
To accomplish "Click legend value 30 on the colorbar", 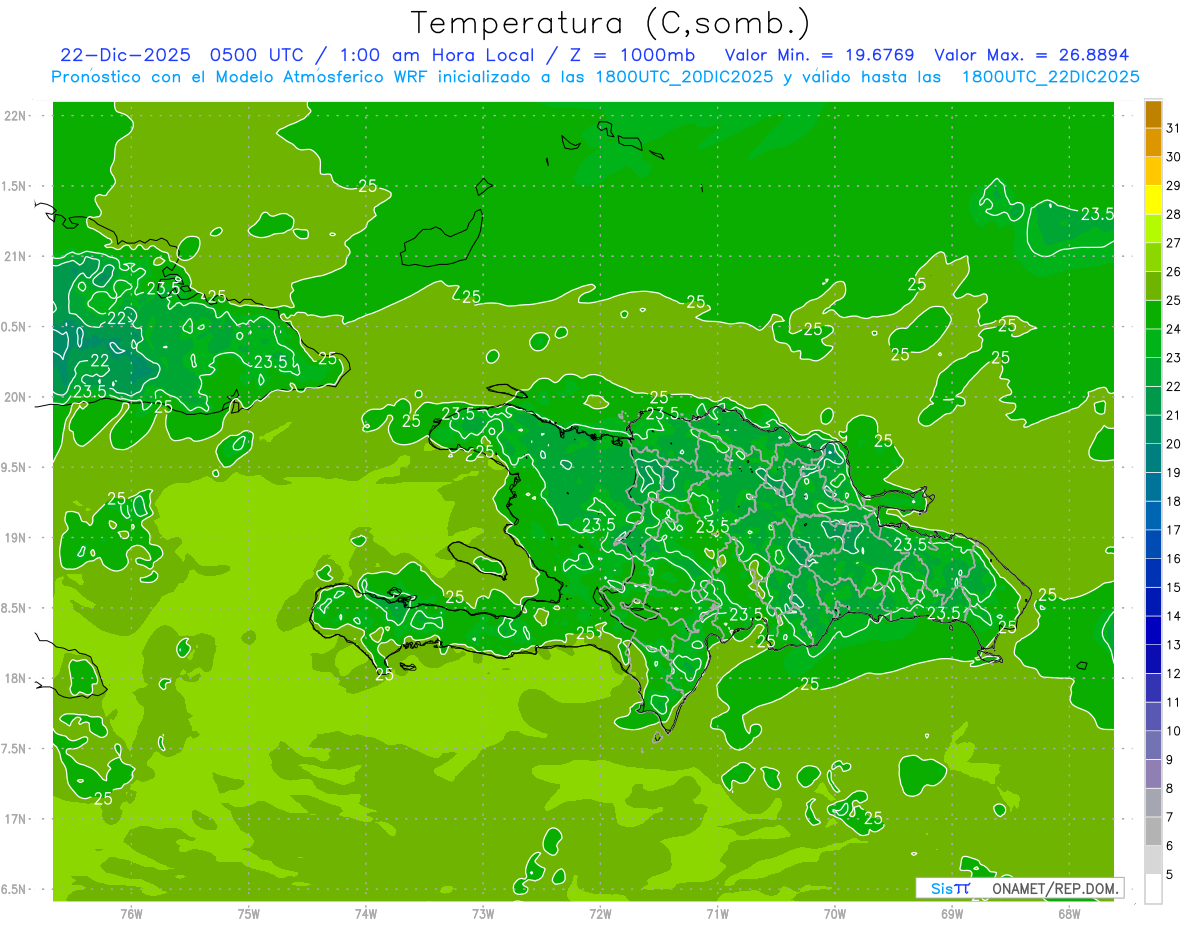I will [1174, 156].
